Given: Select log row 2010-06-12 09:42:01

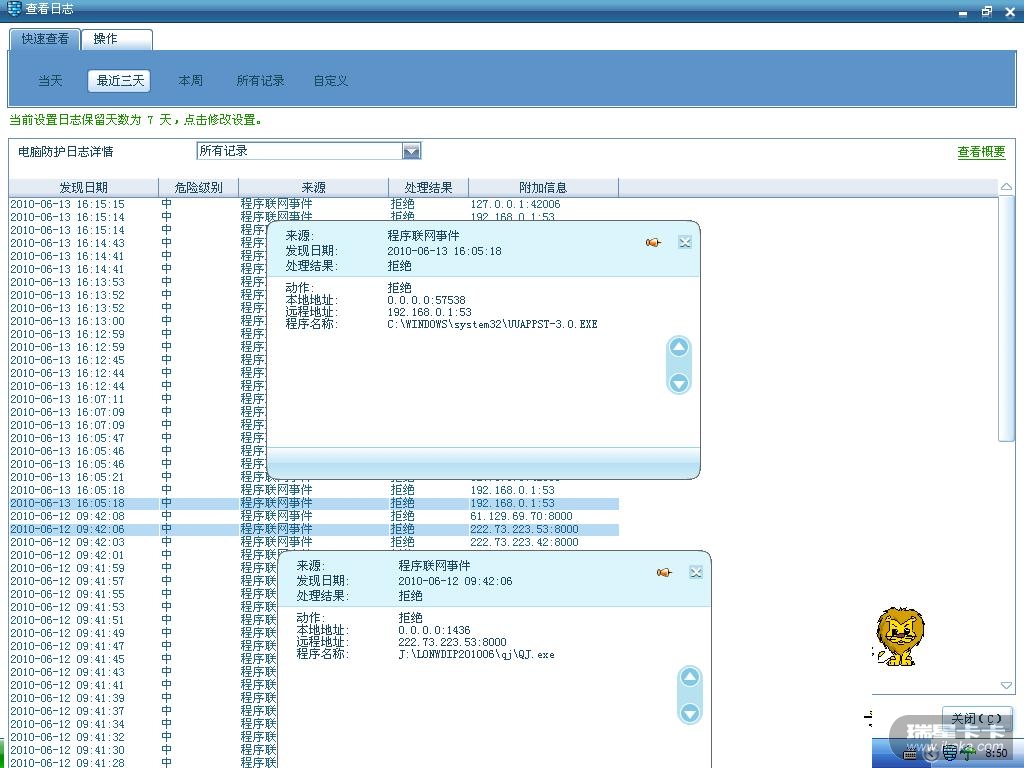Looking at the screenshot, I should click(x=143, y=555).
